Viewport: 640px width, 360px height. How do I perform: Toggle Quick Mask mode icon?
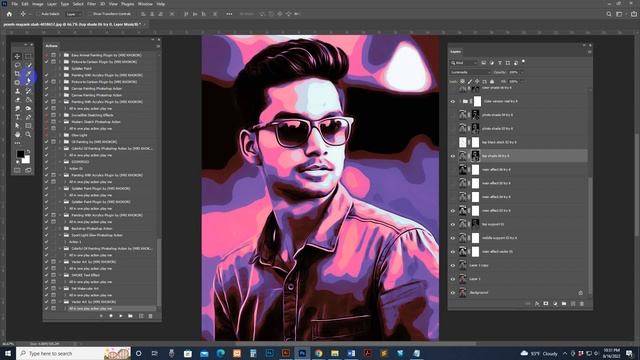pyautogui.click(x=17, y=170)
